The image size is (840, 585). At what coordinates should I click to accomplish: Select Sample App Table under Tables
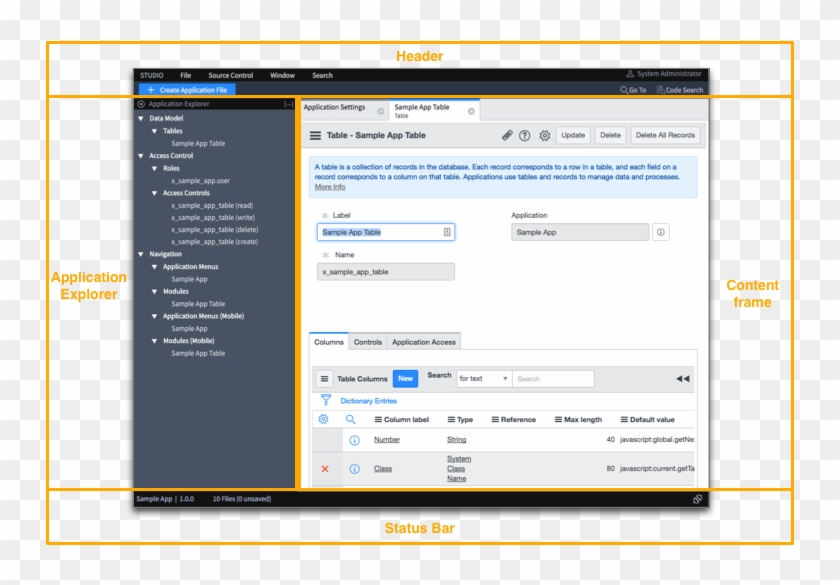point(198,144)
